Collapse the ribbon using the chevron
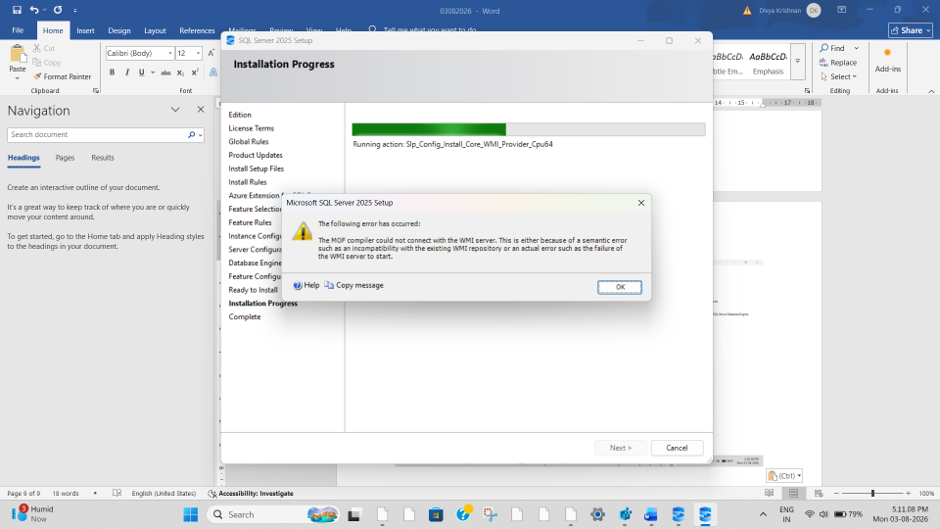 931,91
